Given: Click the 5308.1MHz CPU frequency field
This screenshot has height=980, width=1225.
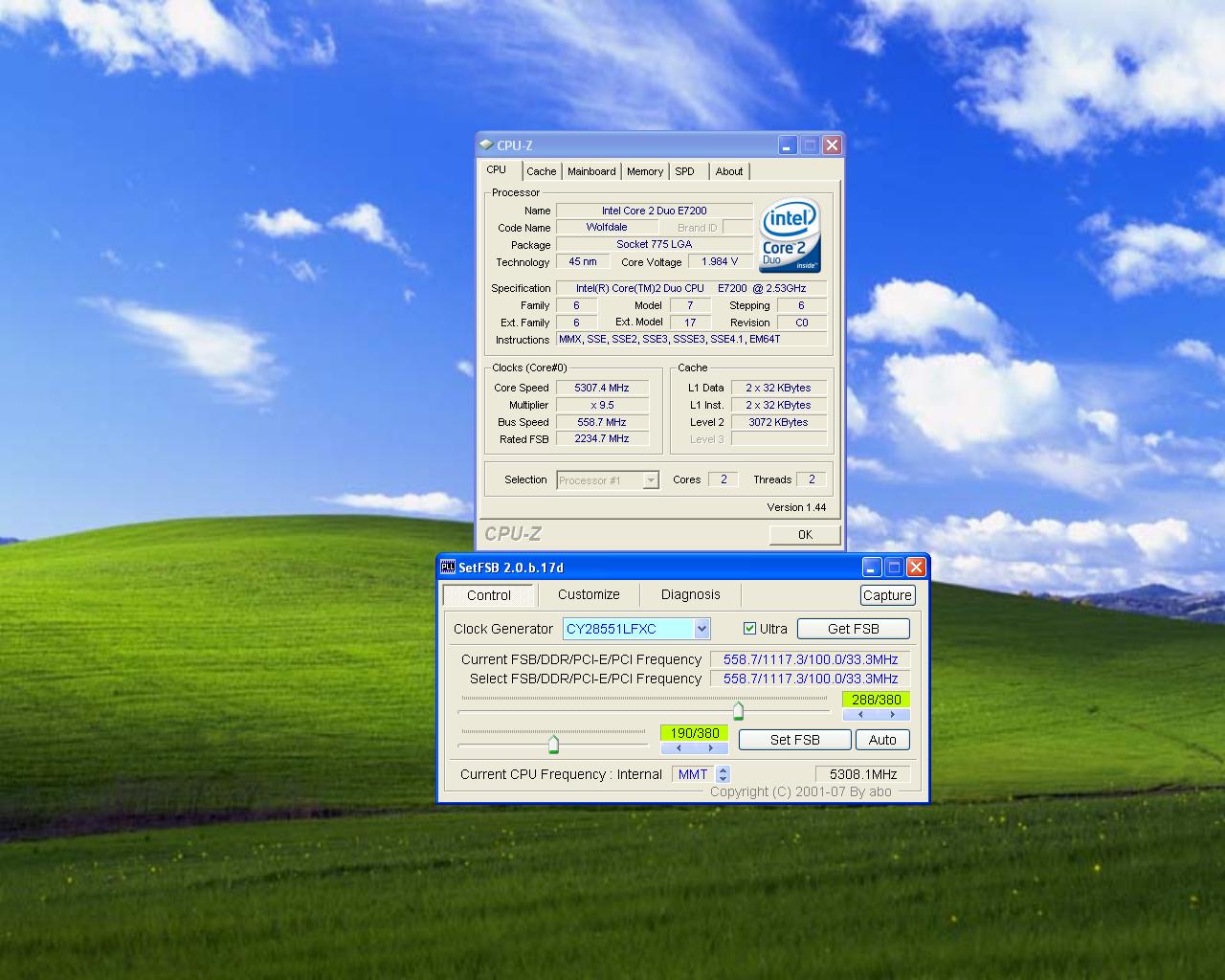Looking at the screenshot, I should click(863, 774).
